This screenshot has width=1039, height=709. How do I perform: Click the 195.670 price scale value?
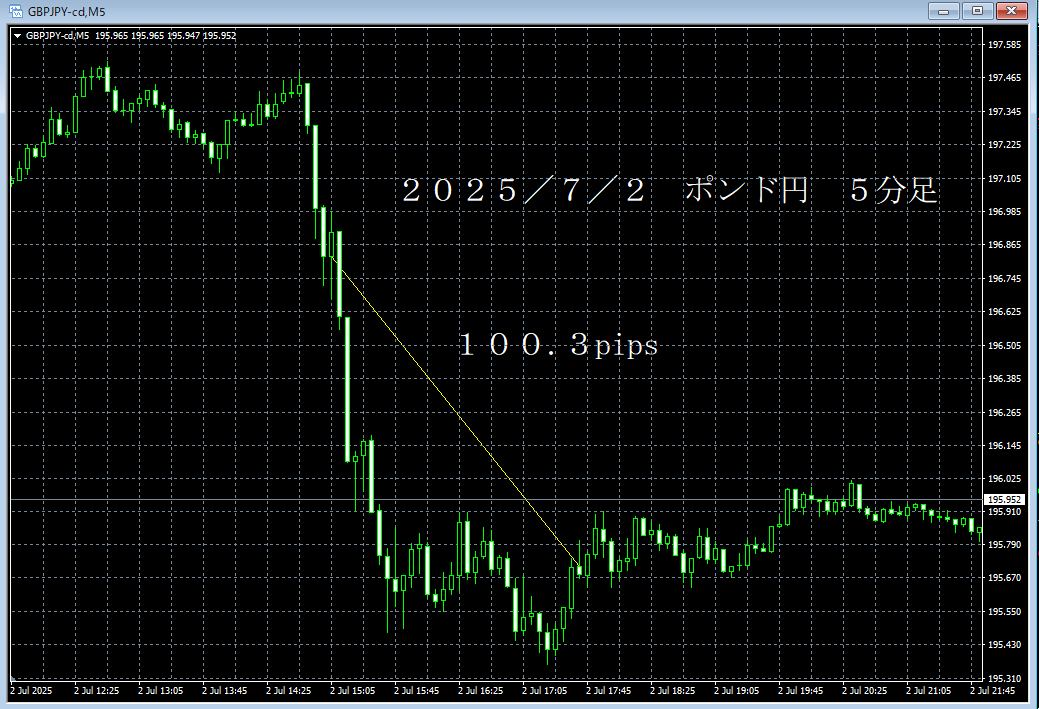click(1005, 578)
